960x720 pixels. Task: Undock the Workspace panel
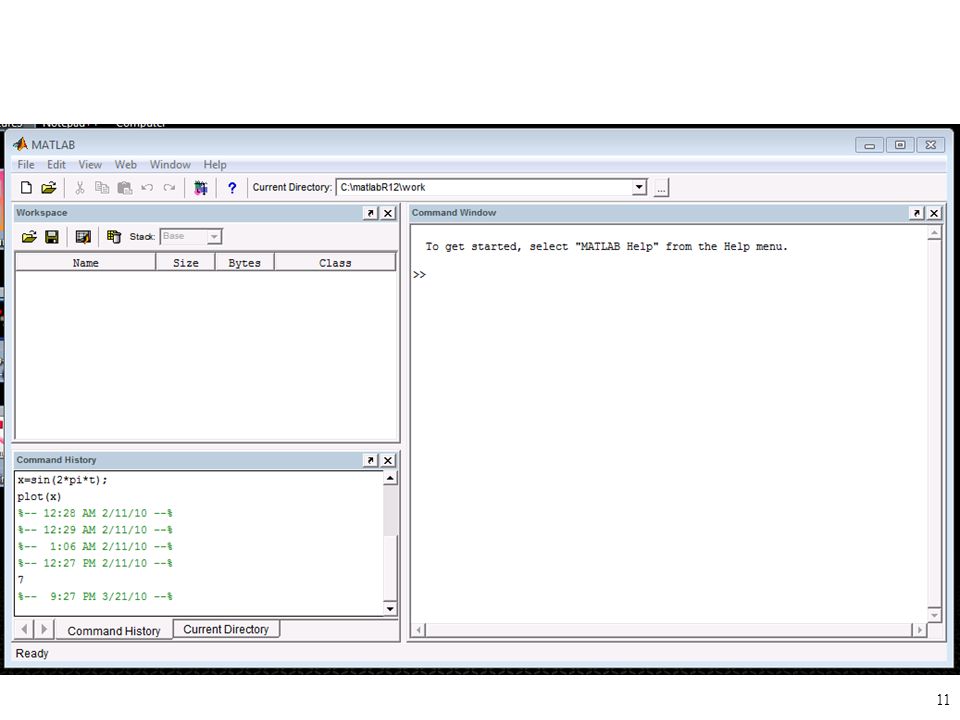(x=370, y=213)
